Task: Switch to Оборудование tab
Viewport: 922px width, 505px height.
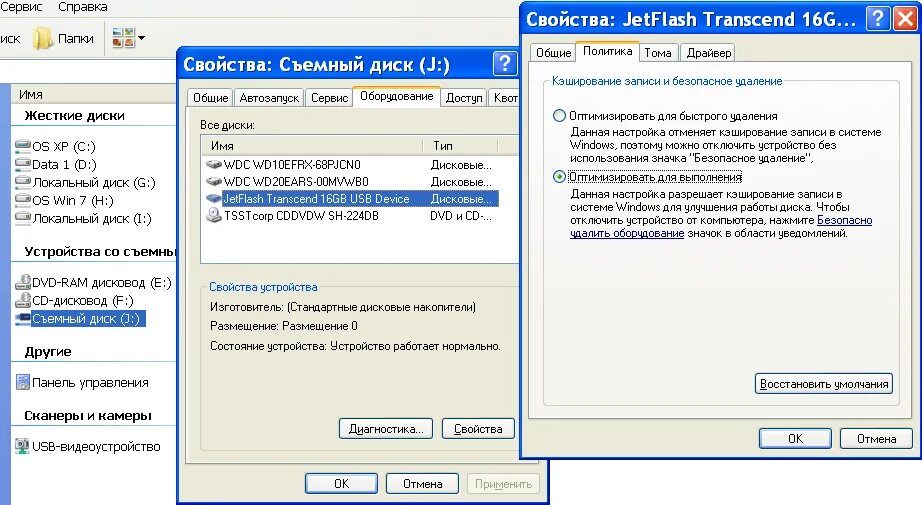Action: pyautogui.click(x=396, y=96)
